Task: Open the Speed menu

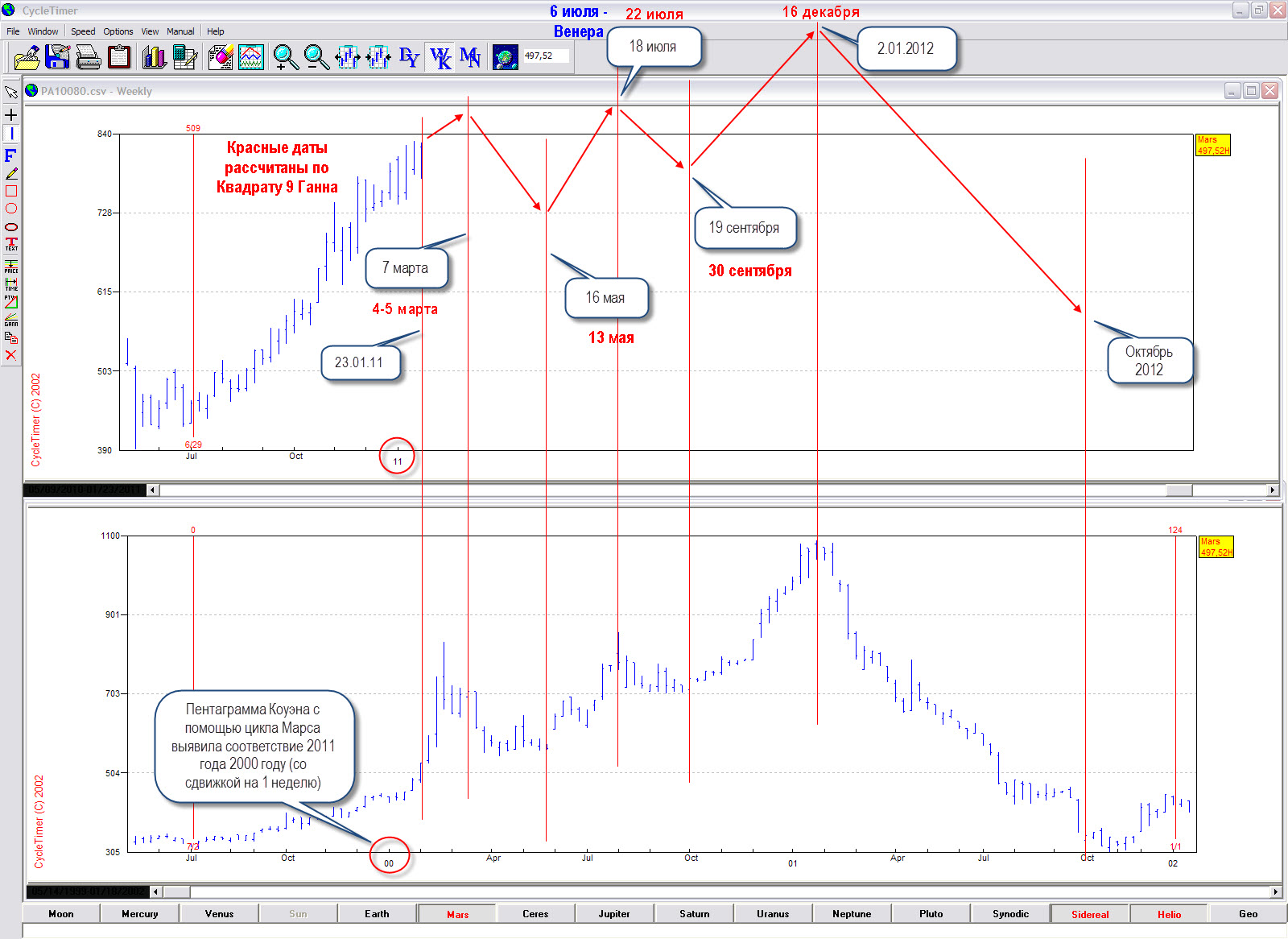Action: pyautogui.click(x=83, y=31)
